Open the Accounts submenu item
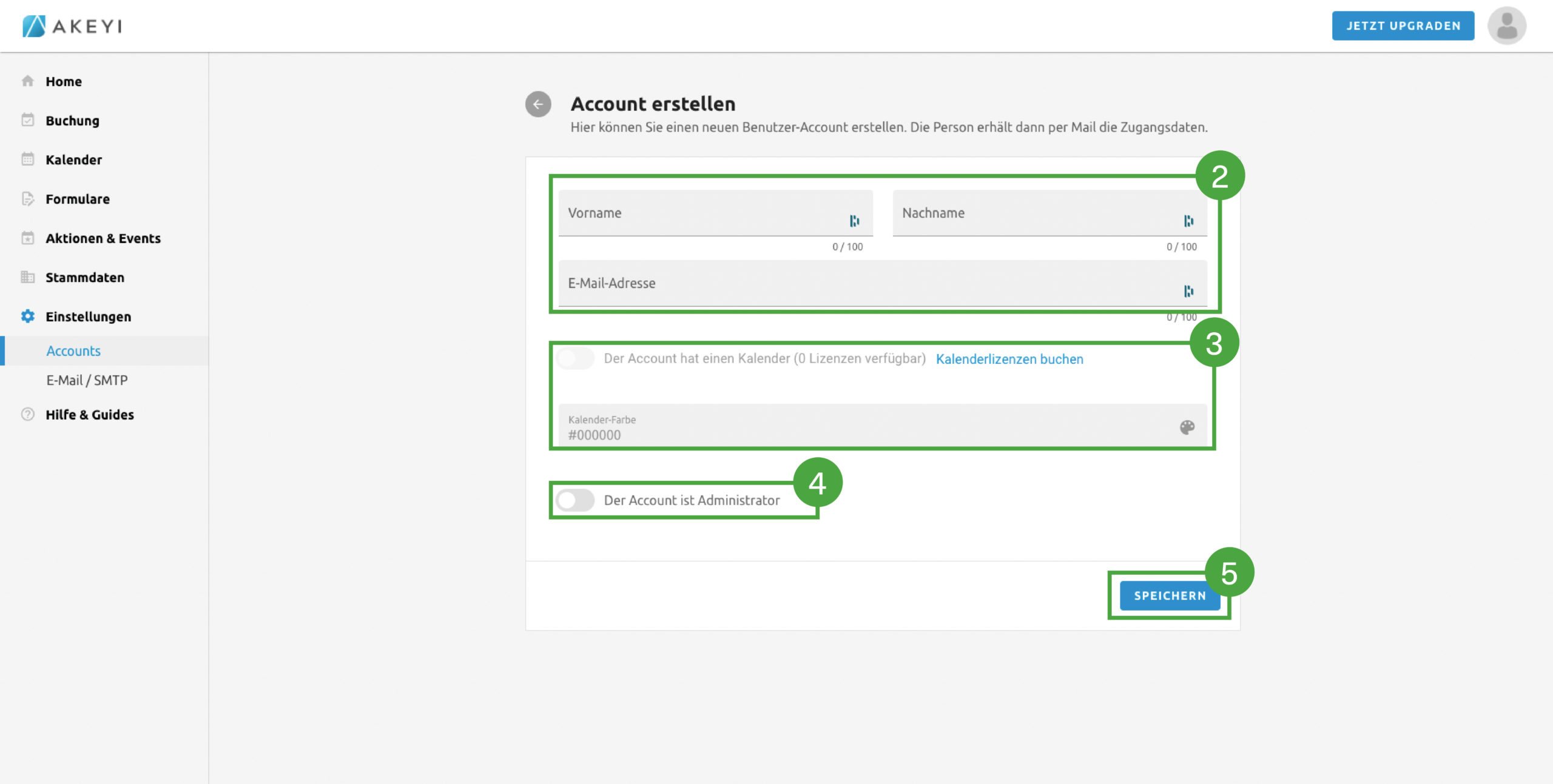The height and width of the screenshot is (784, 1553). [x=73, y=351]
